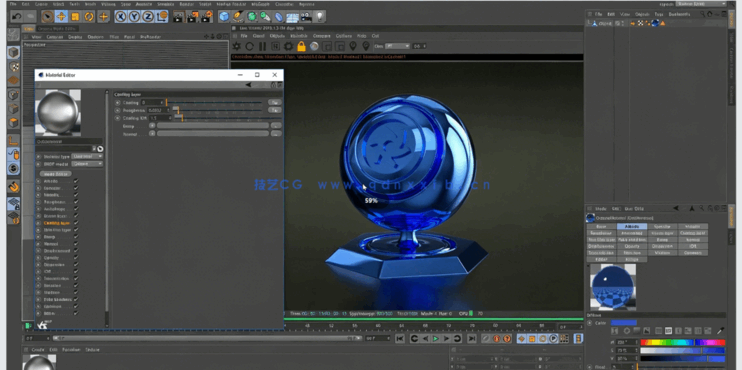
Task: Open Objects menu in Live Viewer
Action: pos(277,36)
